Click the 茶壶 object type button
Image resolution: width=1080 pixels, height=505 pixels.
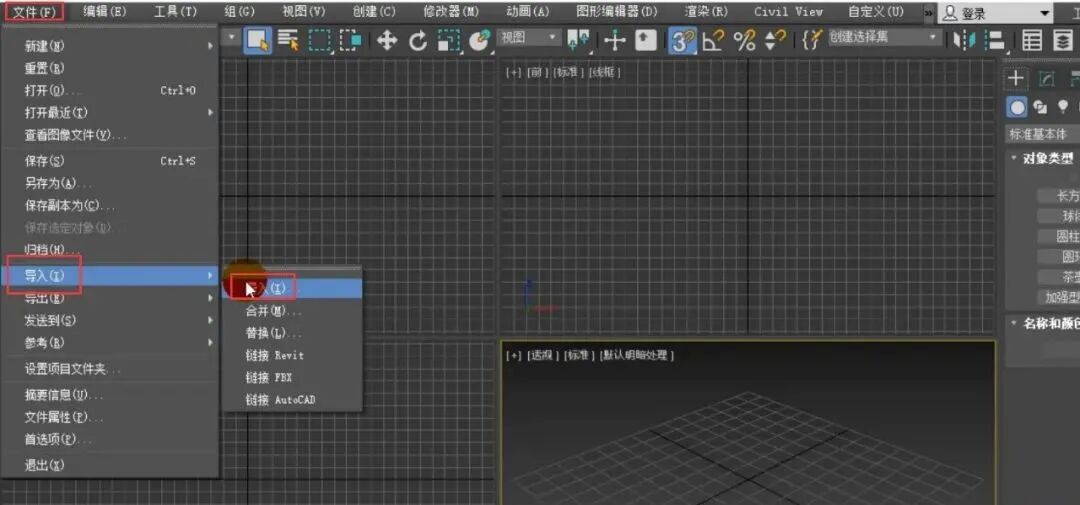pyautogui.click(x=1059, y=277)
